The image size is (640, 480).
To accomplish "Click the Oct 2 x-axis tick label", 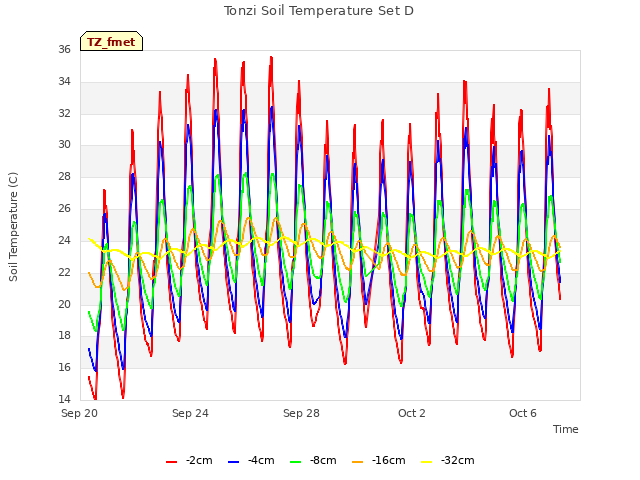I will [x=412, y=413].
